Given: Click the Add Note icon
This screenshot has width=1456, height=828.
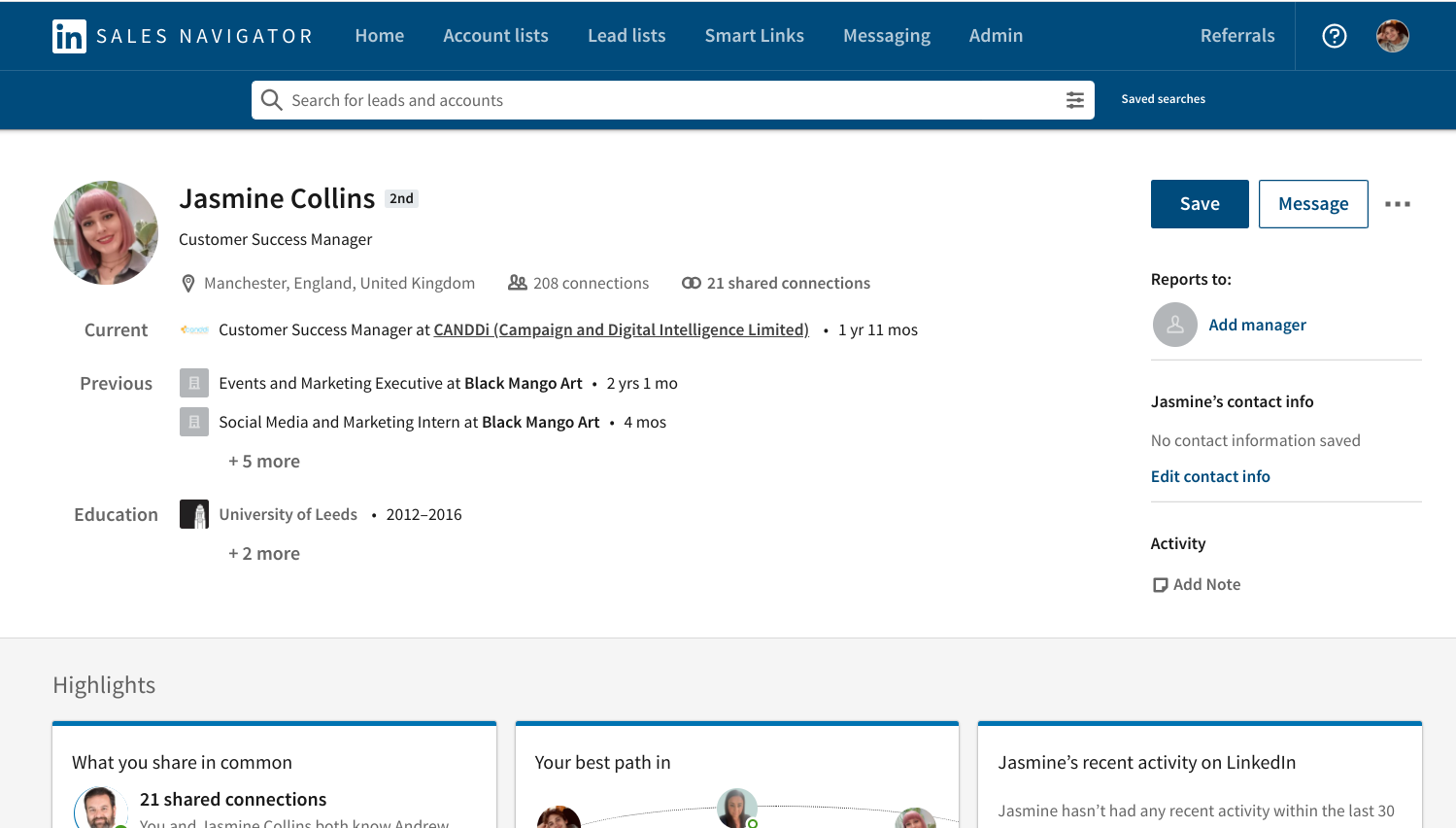Looking at the screenshot, I should click(1160, 585).
